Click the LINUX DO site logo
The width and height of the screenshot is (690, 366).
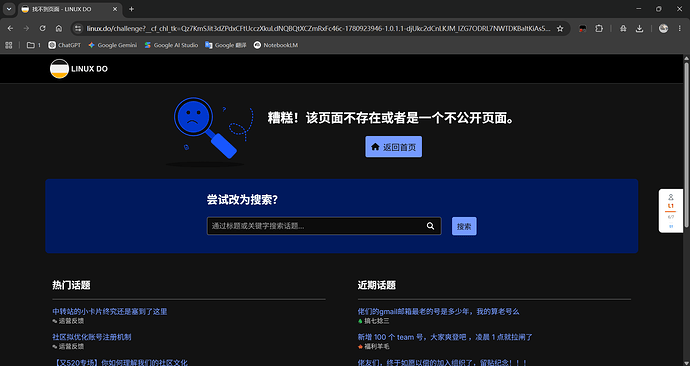click(79, 69)
